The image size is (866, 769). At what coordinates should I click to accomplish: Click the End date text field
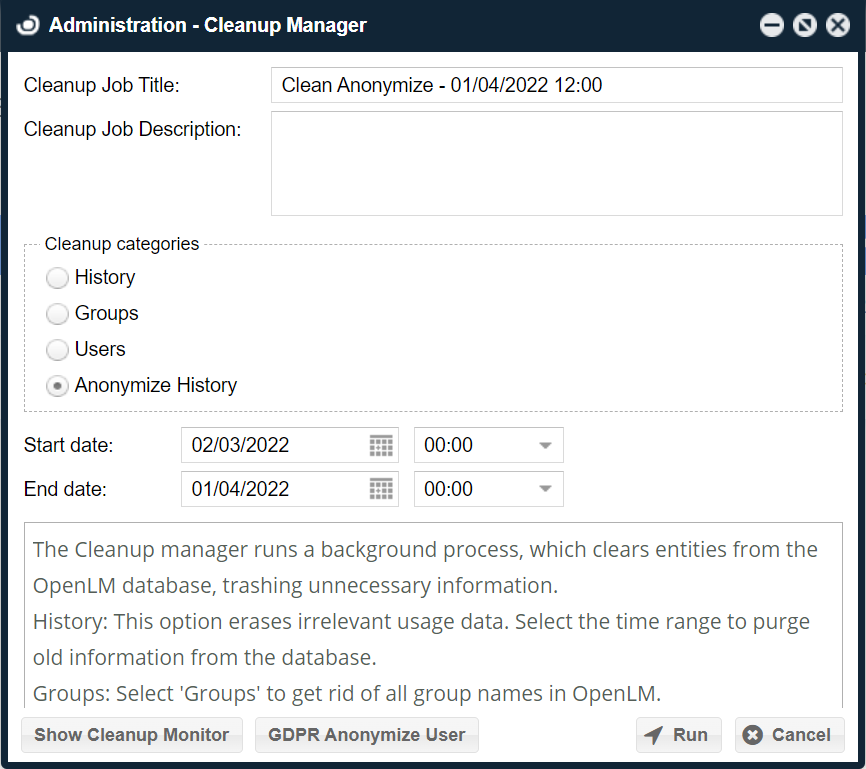pyautogui.click(x=273, y=489)
